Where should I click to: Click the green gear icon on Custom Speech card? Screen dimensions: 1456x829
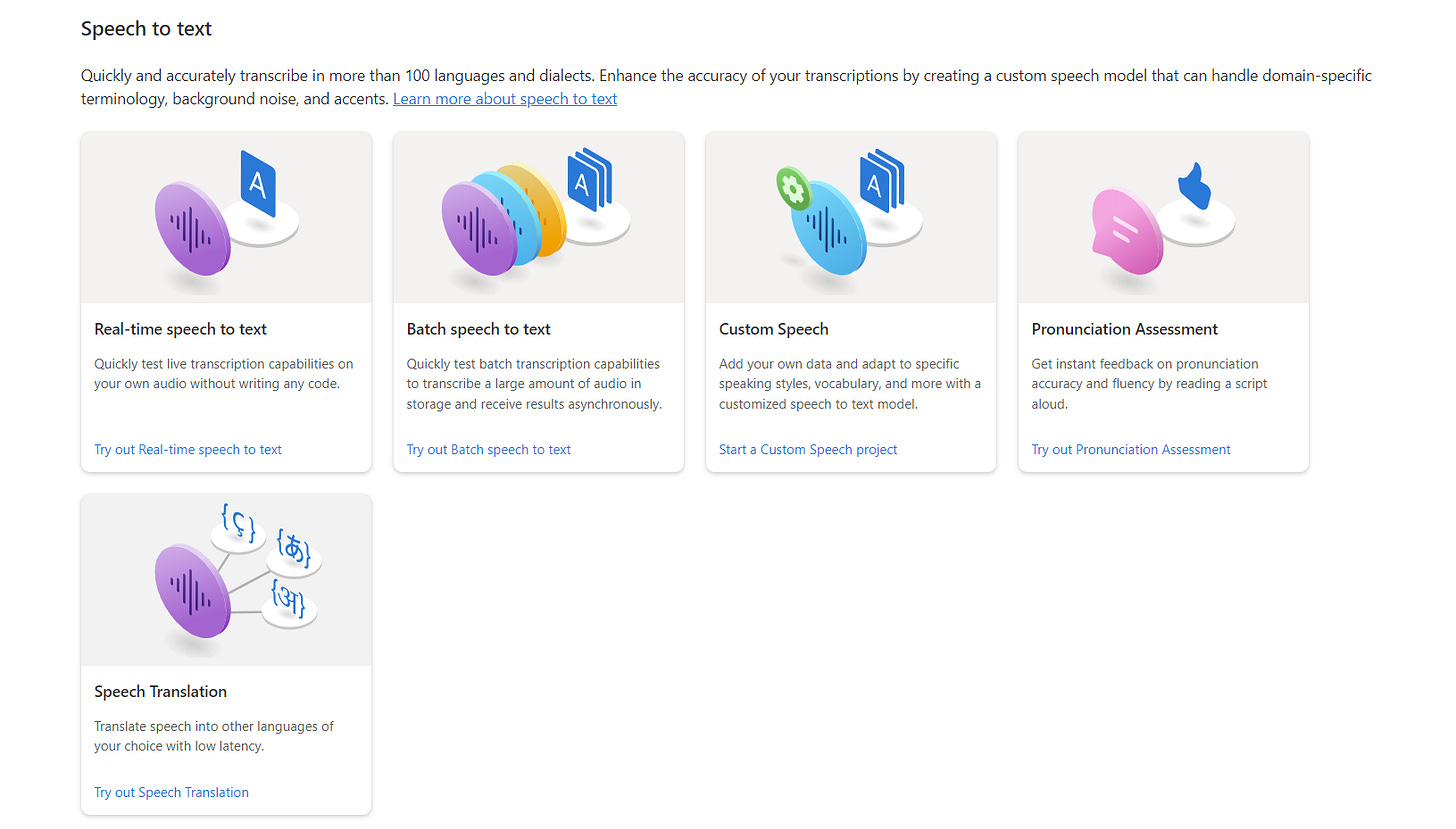(x=793, y=190)
